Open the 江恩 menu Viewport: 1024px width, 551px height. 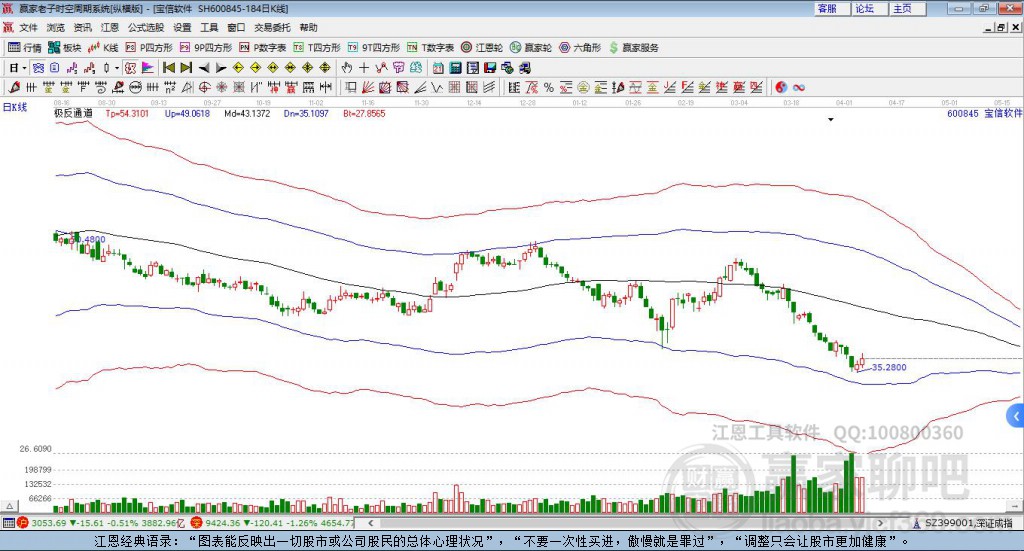110,27
